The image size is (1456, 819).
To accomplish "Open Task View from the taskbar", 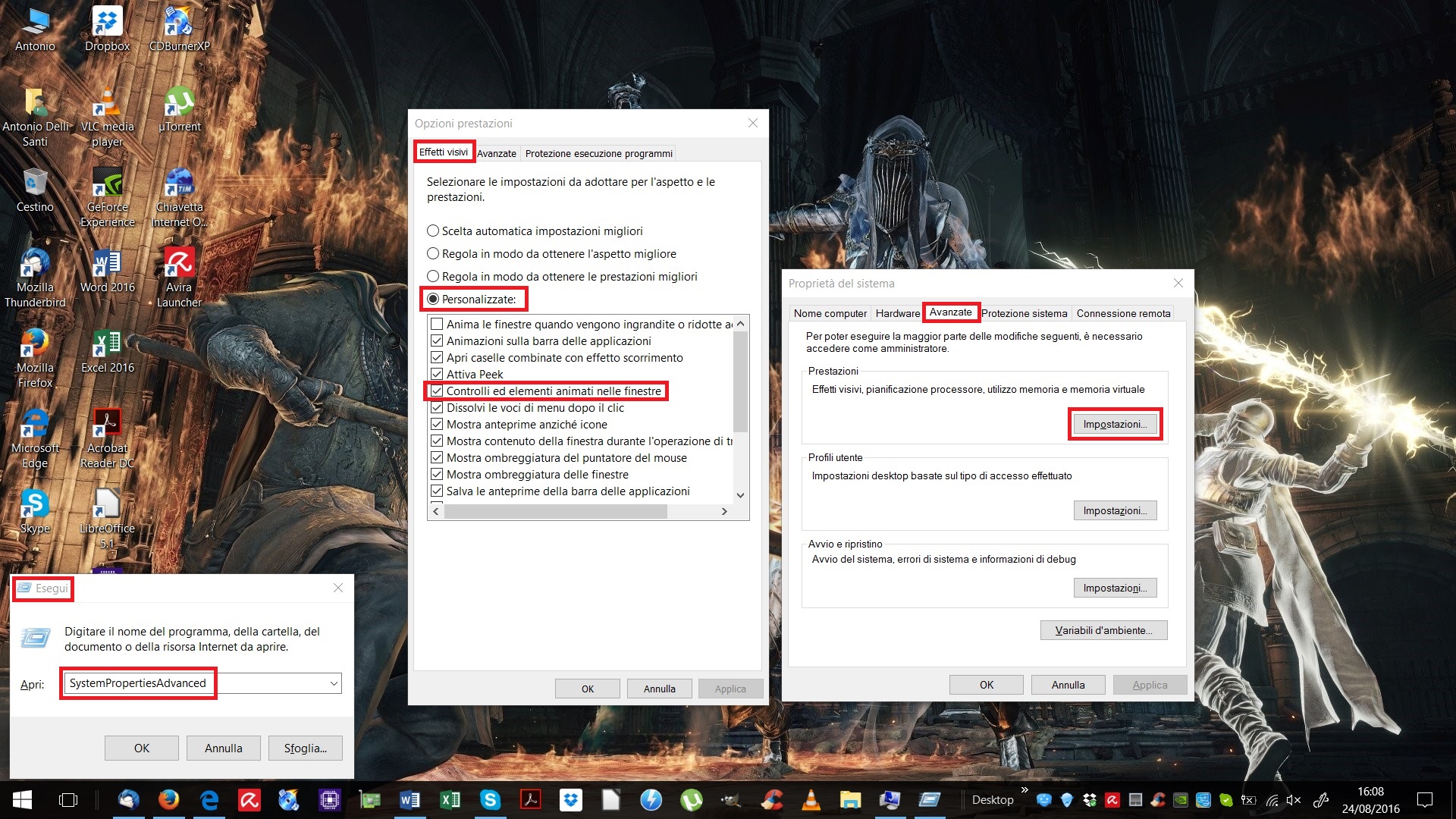I will click(x=68, y=799).
